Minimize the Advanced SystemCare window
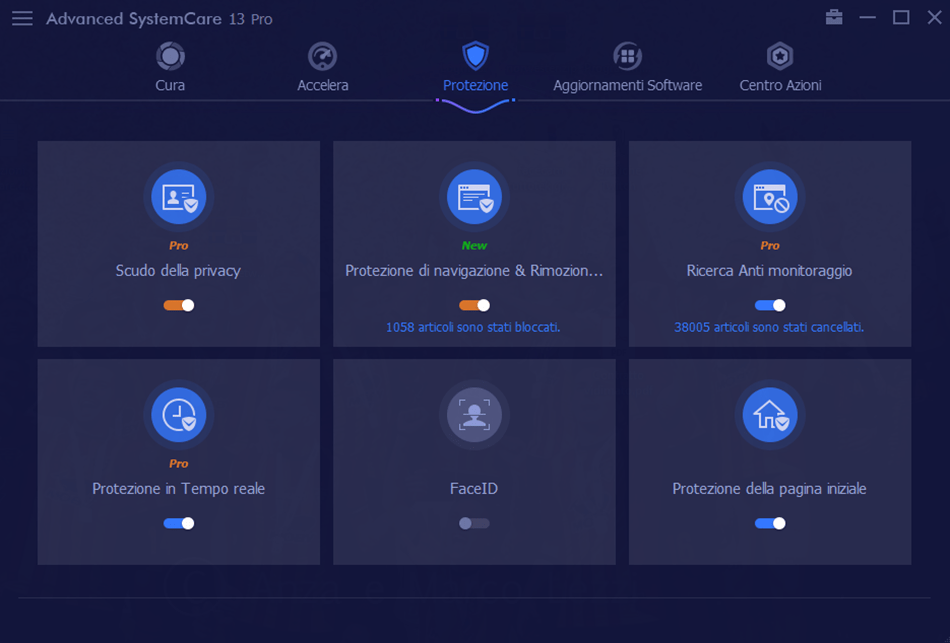This screenshot has height=643, width=950. coord(868,18)
